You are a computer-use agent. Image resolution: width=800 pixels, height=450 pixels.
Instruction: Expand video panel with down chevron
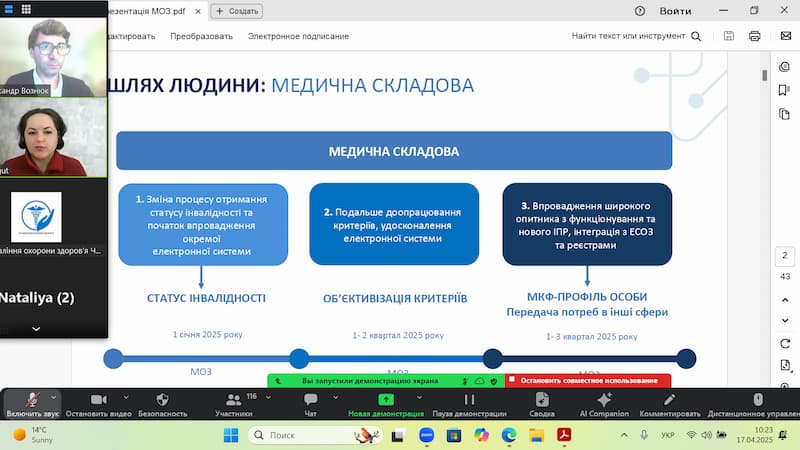point(36,329)
